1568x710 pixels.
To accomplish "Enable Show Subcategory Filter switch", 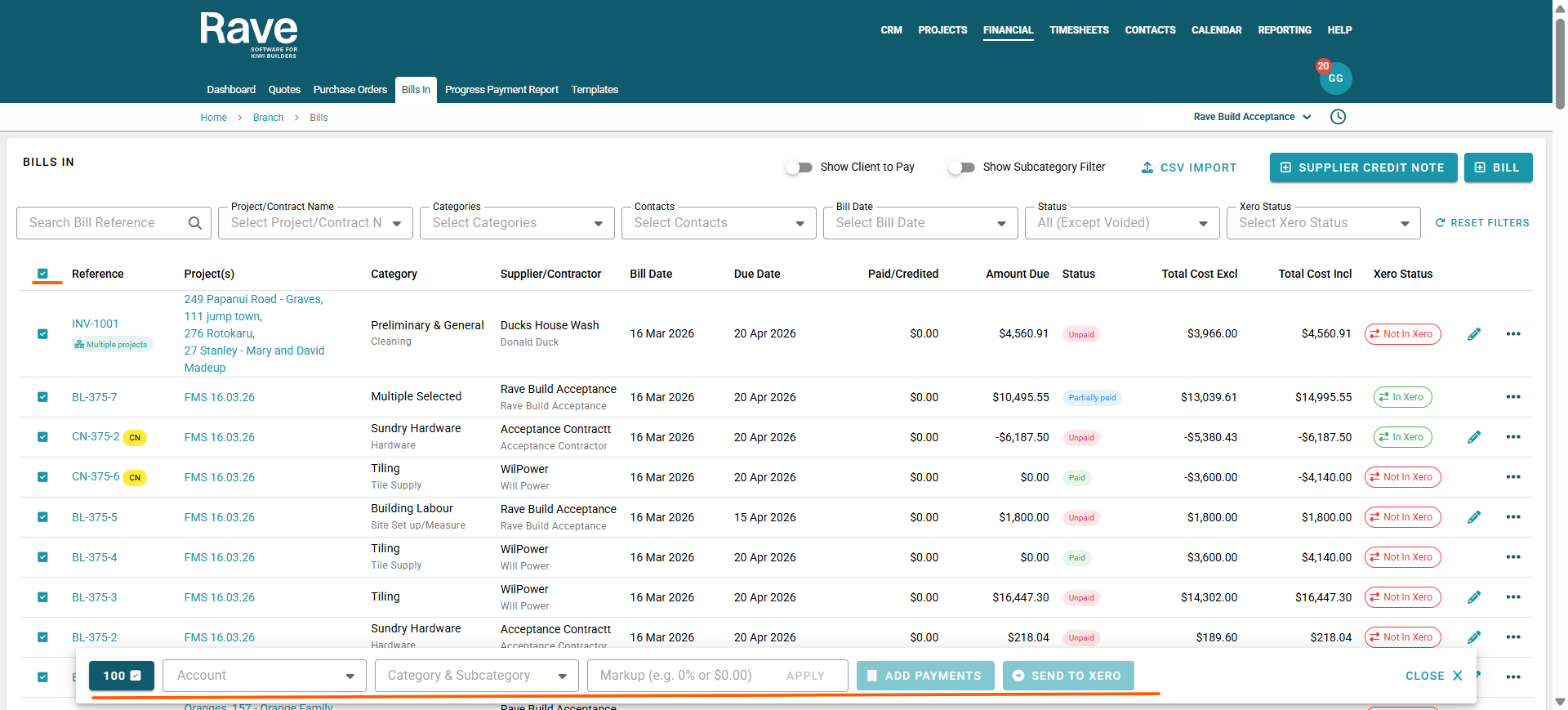I will coord(962,167).
